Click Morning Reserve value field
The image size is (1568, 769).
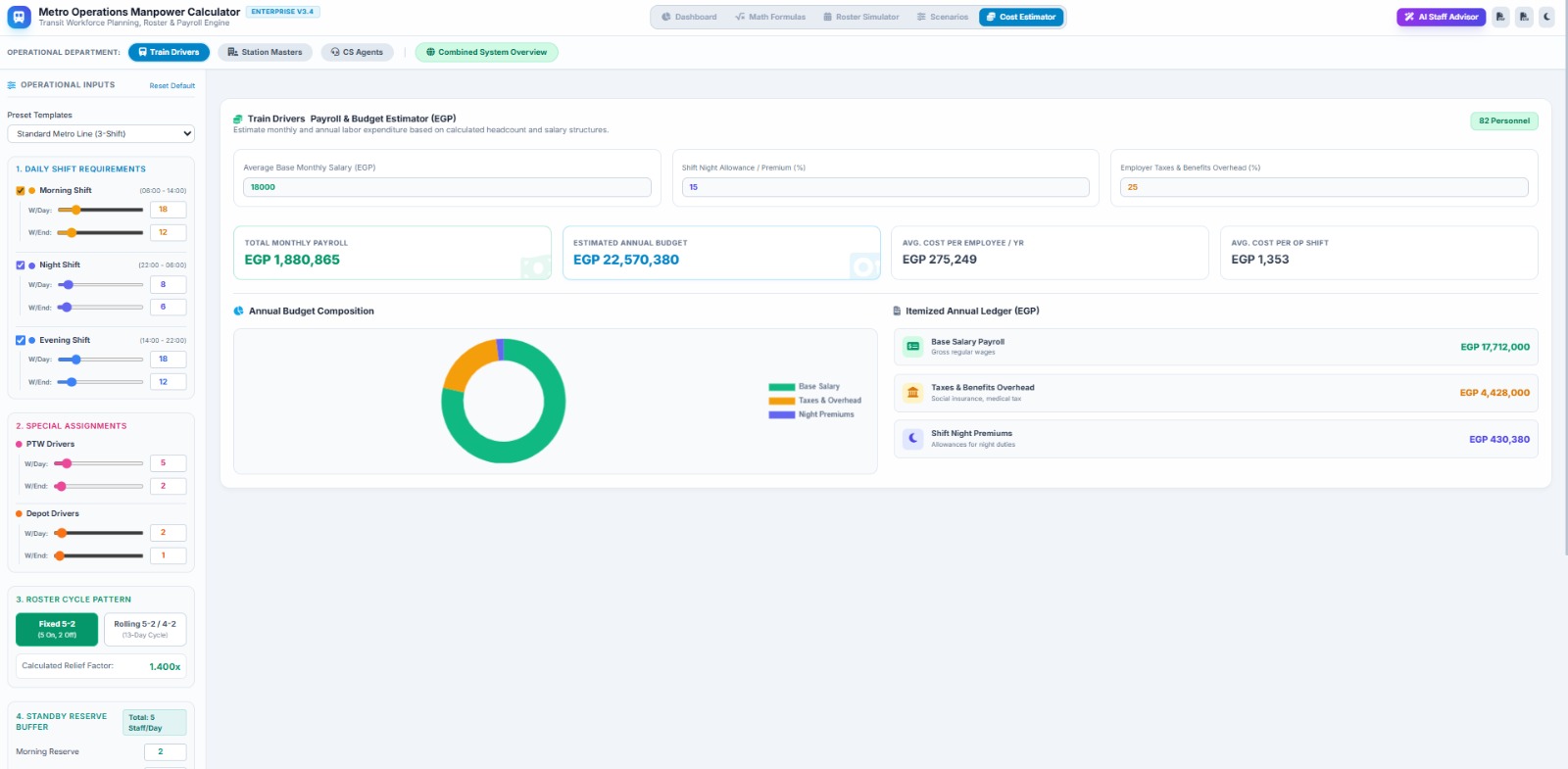click(165, 752)
